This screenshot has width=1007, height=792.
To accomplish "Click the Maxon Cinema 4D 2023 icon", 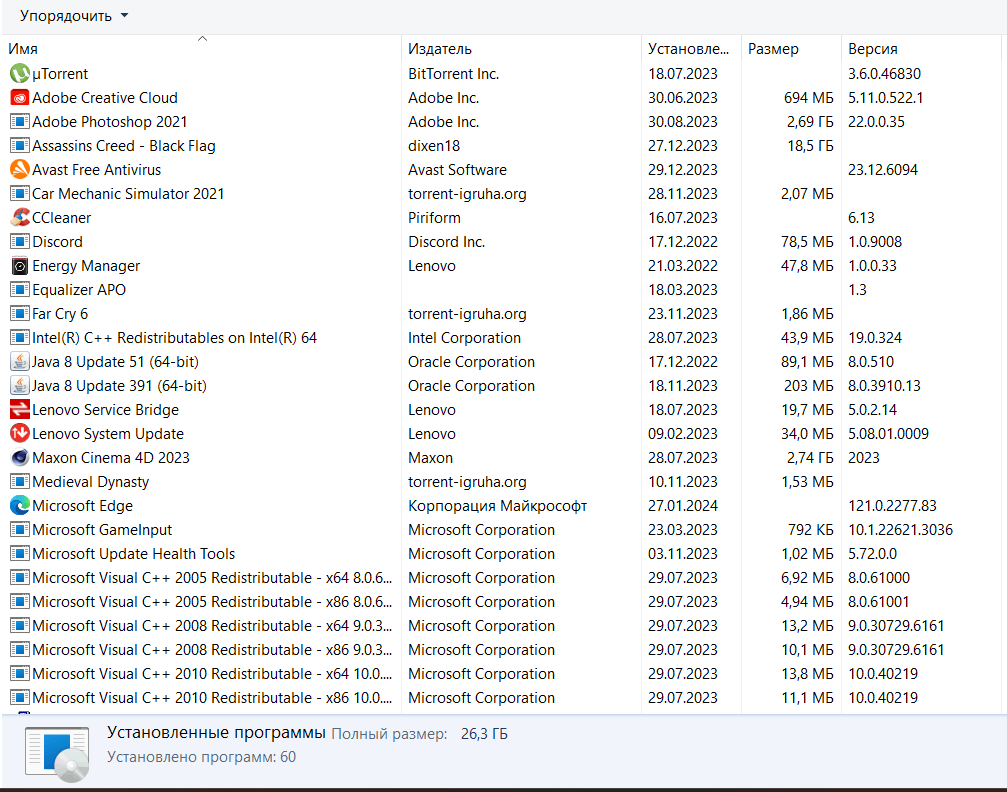I will click(20, 457).
